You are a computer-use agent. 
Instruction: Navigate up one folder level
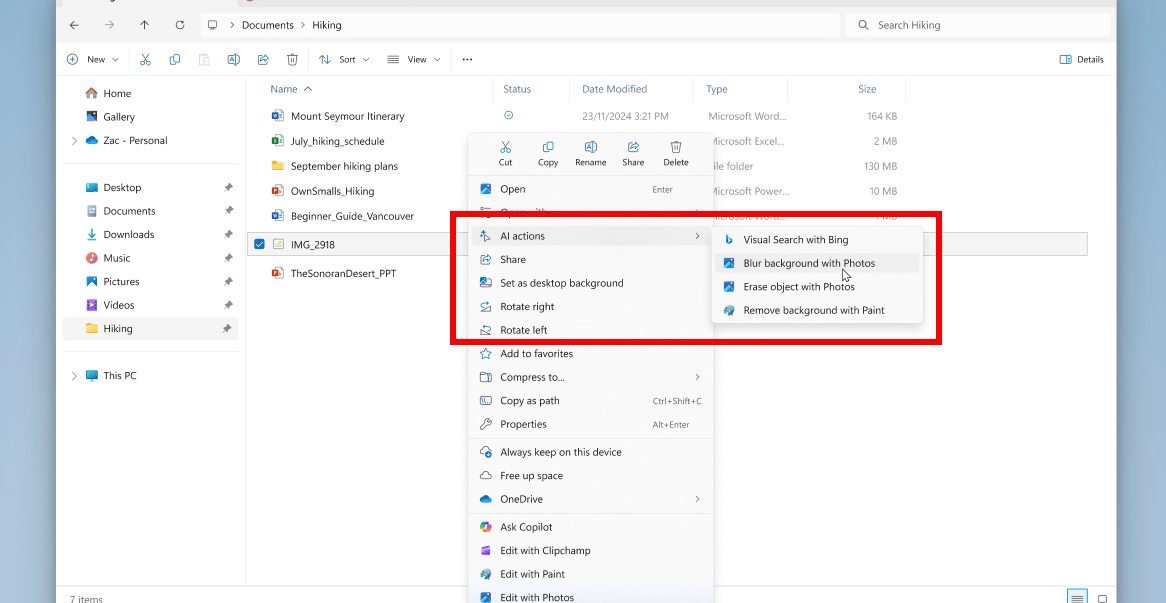pos(145,25)
